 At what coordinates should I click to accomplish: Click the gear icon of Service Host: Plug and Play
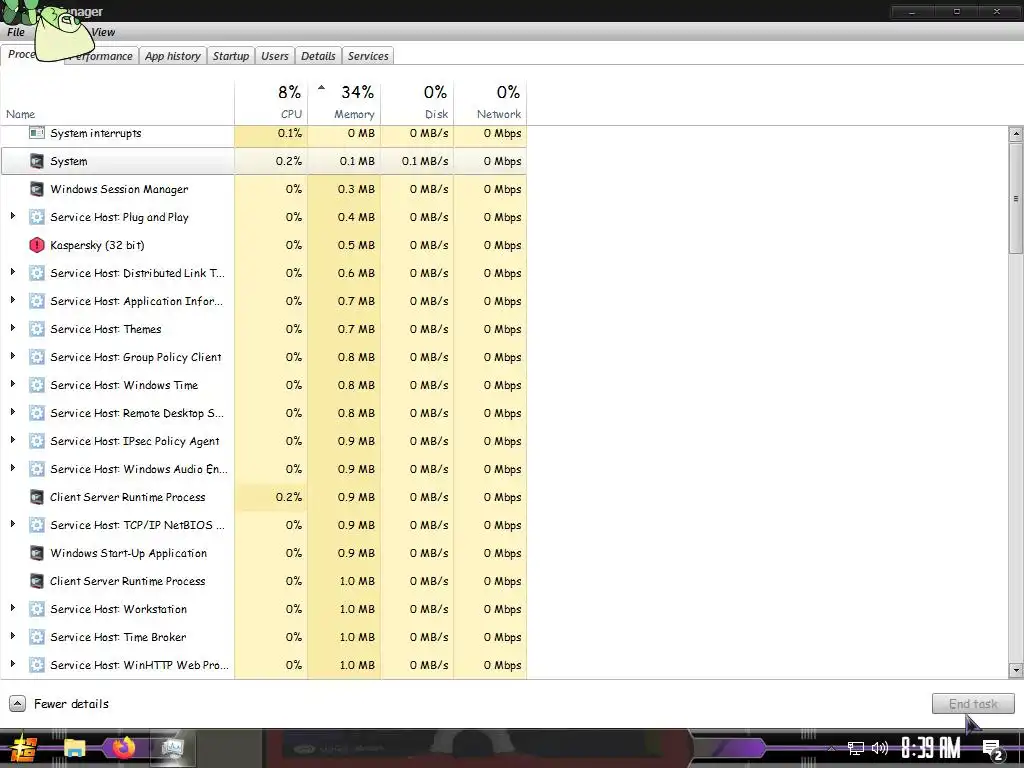point(37,217)
